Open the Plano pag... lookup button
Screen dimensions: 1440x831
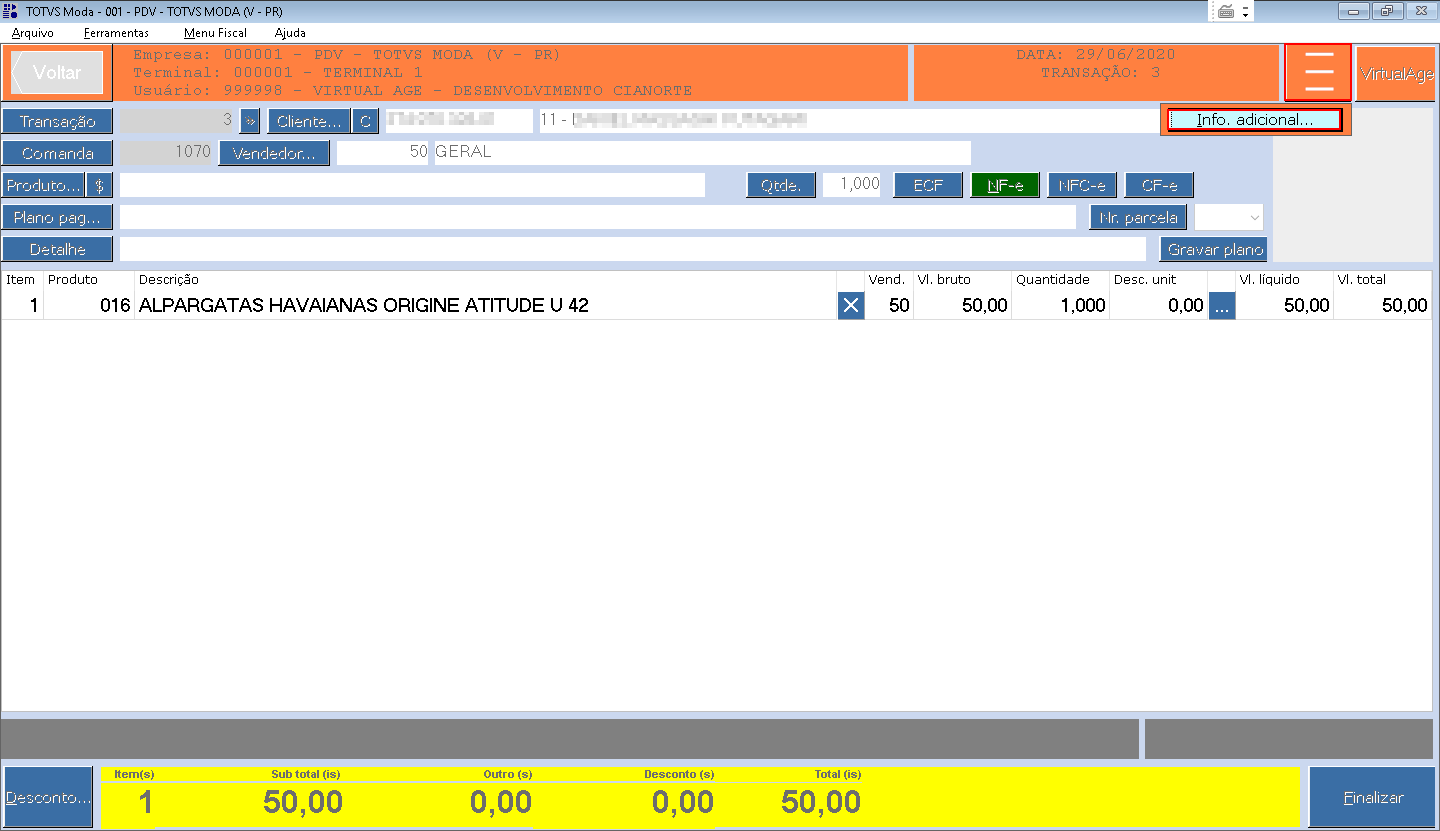coord(58,218)
